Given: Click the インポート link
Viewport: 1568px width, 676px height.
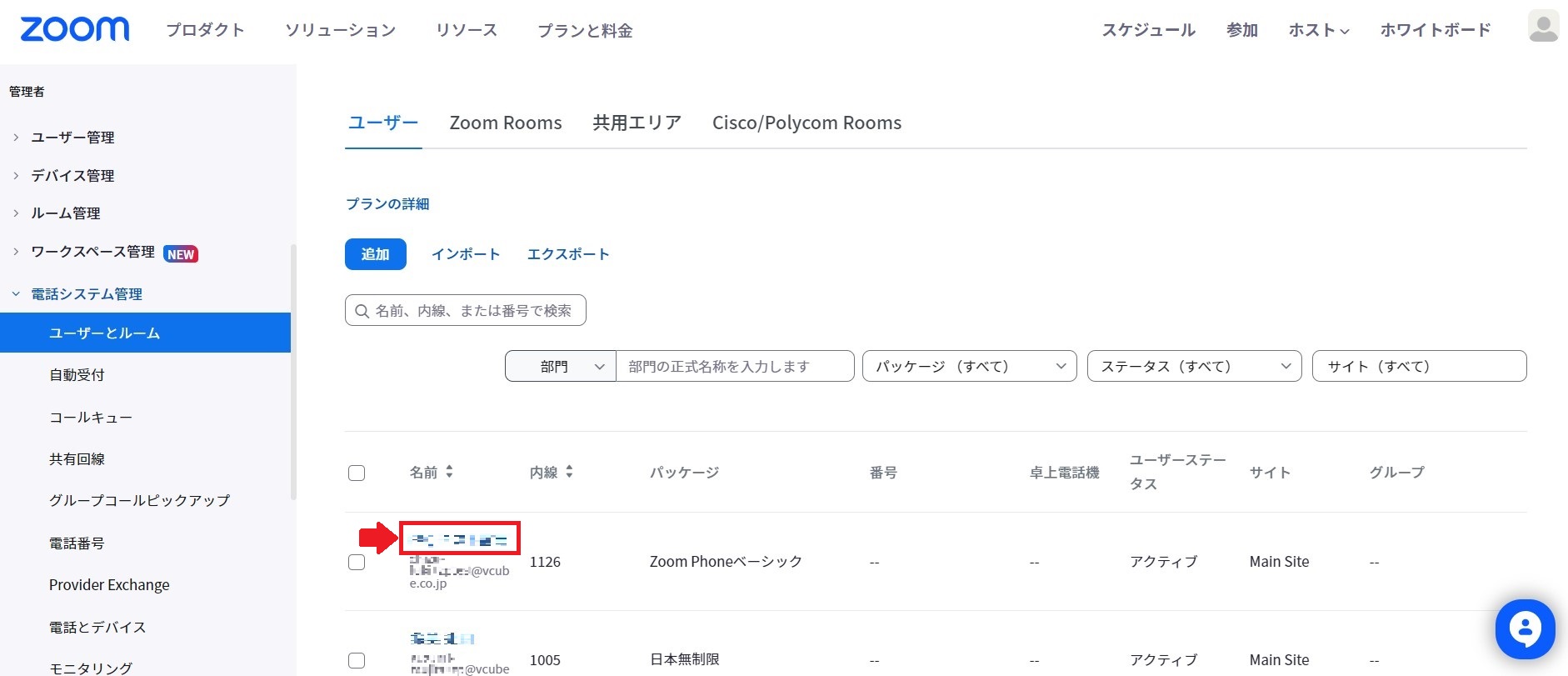Looking at the screenshot, I should (466, 254).
